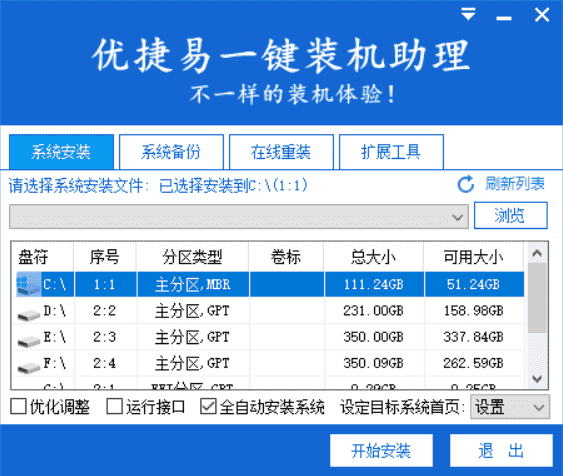This screenshot has height=476, width=563.
Task: Click the 158.98GB available size cell
Action: tap(474, 311)
